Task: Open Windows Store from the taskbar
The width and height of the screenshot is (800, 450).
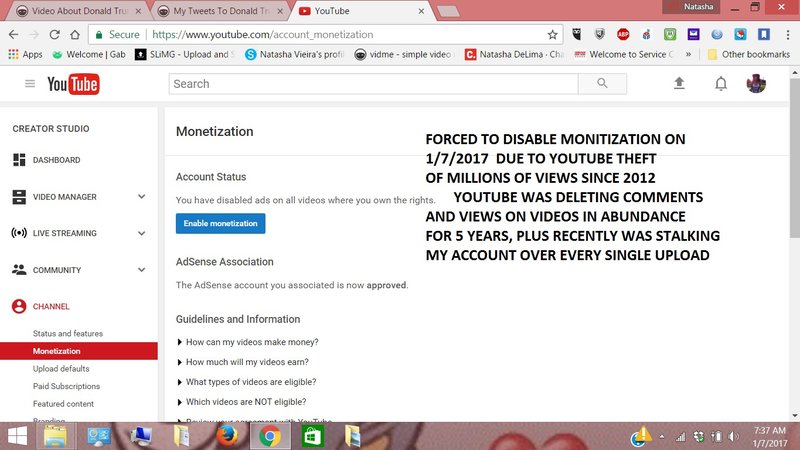Action: [x=312, y=436]
